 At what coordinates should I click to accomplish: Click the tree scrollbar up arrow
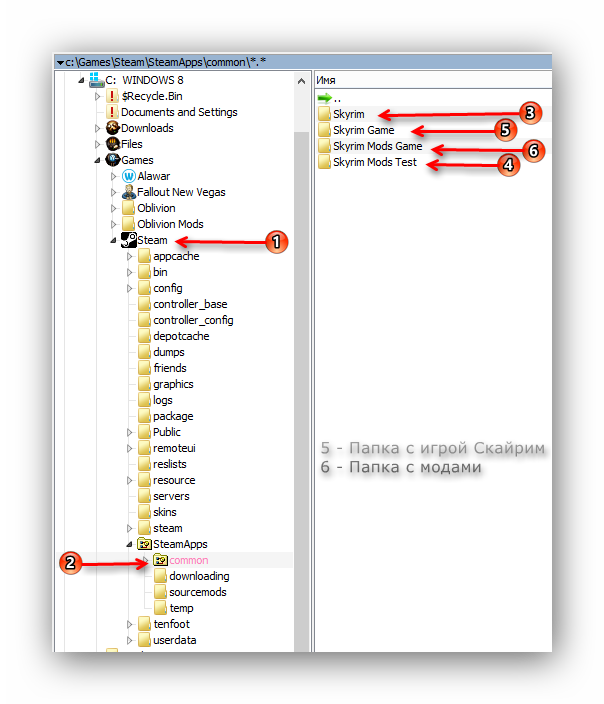(302, 81)
